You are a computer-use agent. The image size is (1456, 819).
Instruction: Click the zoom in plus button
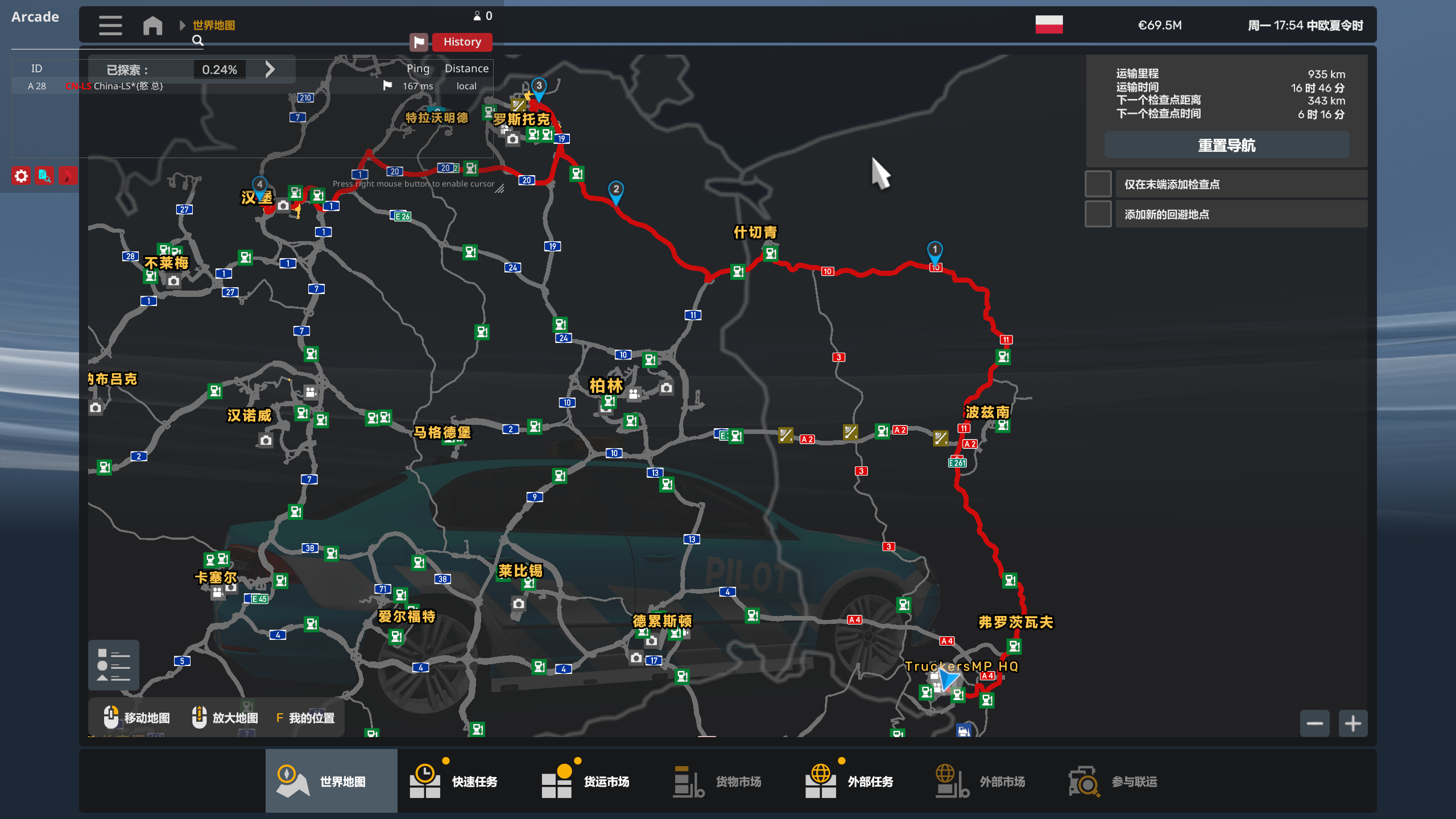(x=1352, y=723)
